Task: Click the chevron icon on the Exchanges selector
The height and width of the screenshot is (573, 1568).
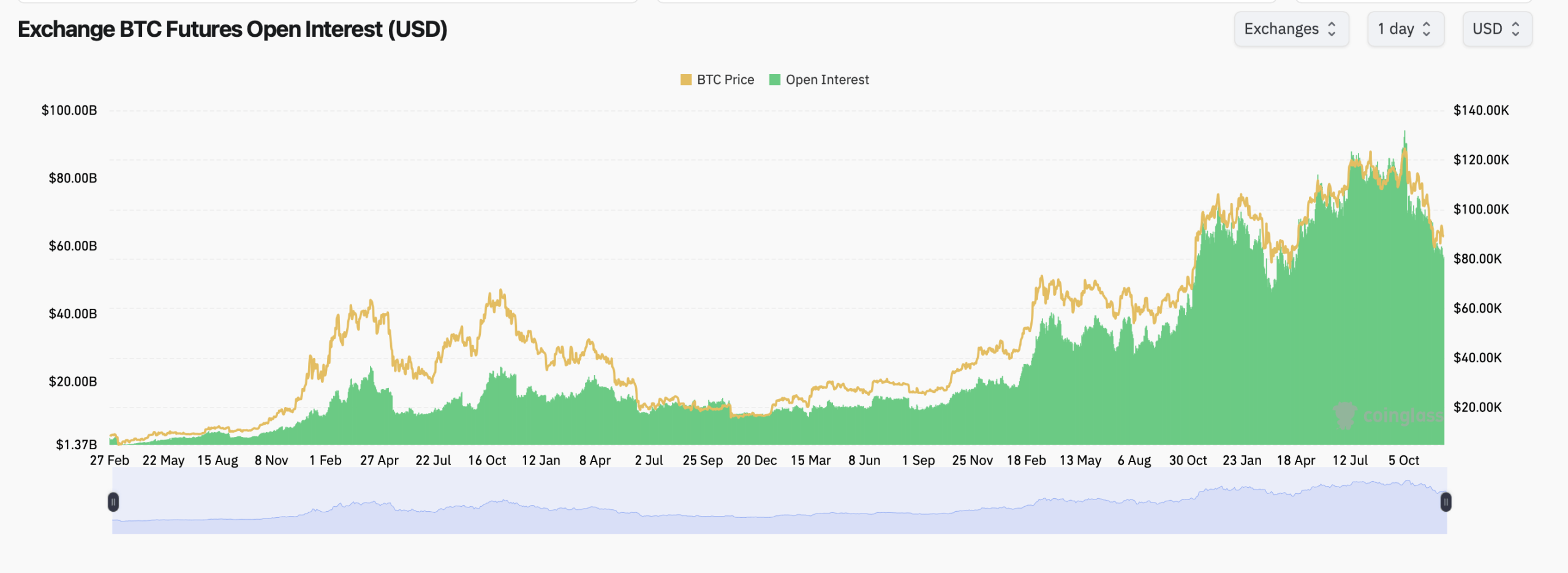Action: (1333, 29)
